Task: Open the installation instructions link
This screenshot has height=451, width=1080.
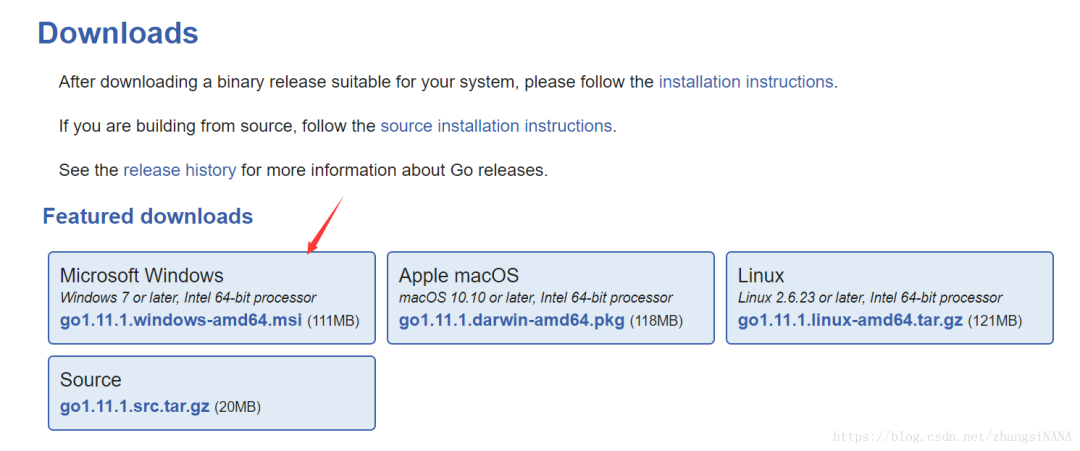Action: coord(745,82)
